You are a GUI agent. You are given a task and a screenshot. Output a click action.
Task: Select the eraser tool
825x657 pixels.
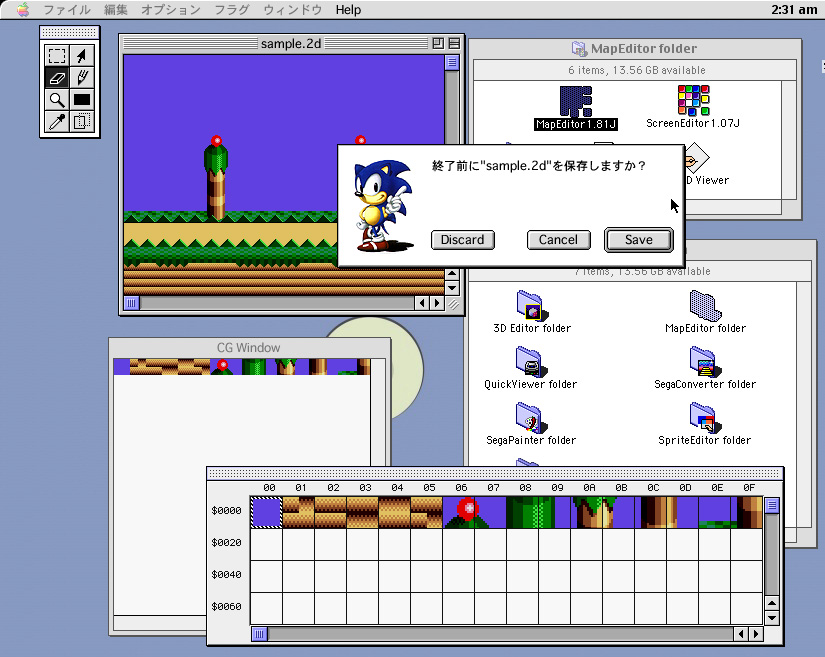(x=57, y=77)
